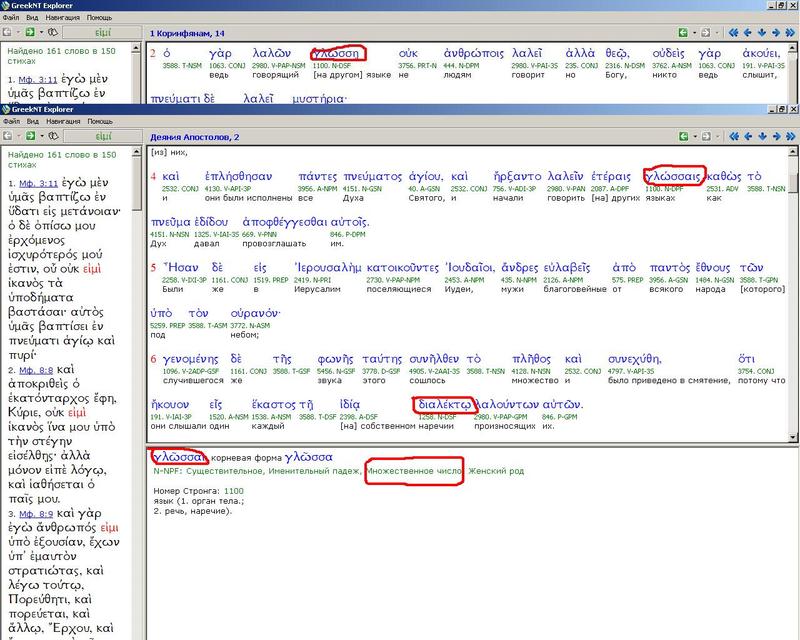Click the Greek word διαλέκτῳ in verse 6
The width and height of the screenshot is (800, 640).
[x=443, y=405]
